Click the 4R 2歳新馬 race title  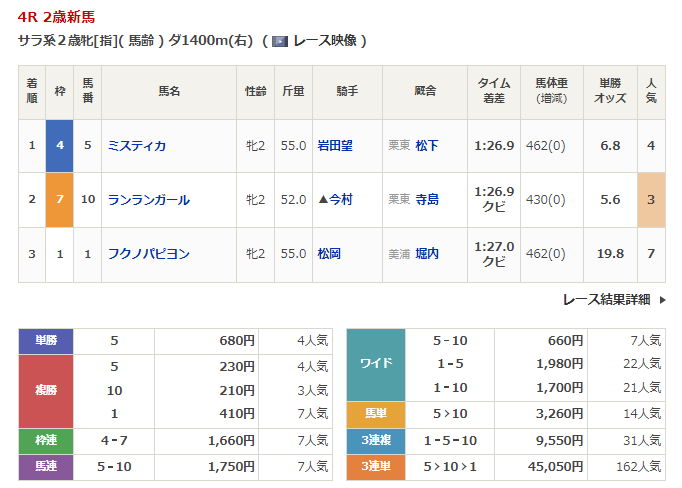[x=56, y=17]
